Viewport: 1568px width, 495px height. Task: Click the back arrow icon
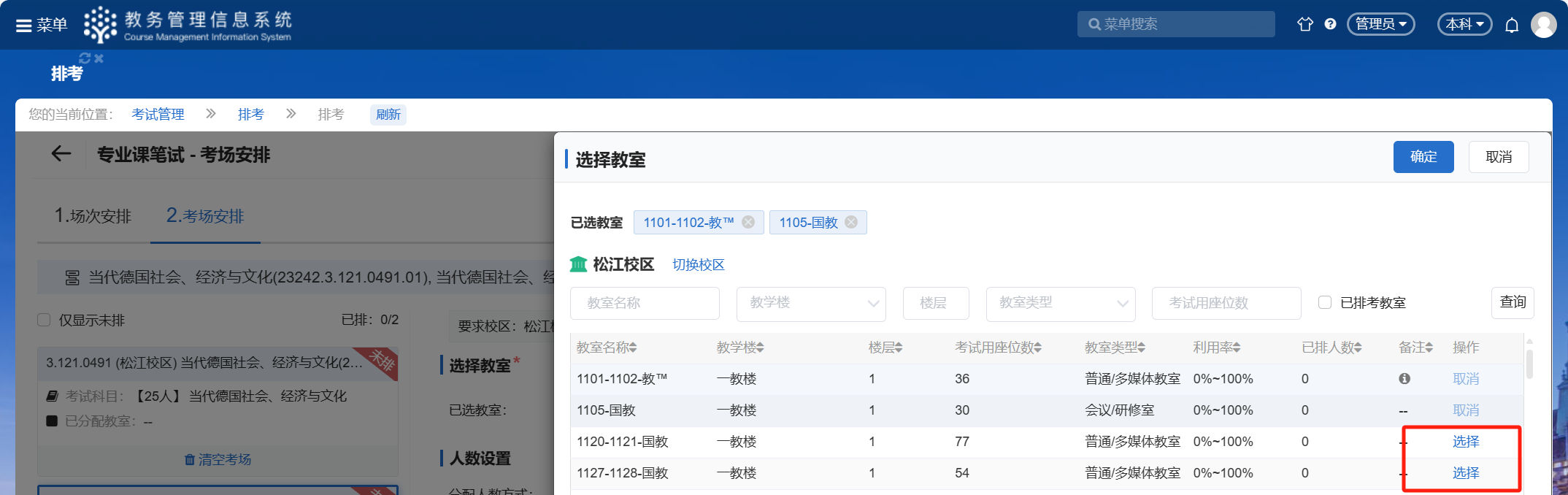click(x=61, y=153)
